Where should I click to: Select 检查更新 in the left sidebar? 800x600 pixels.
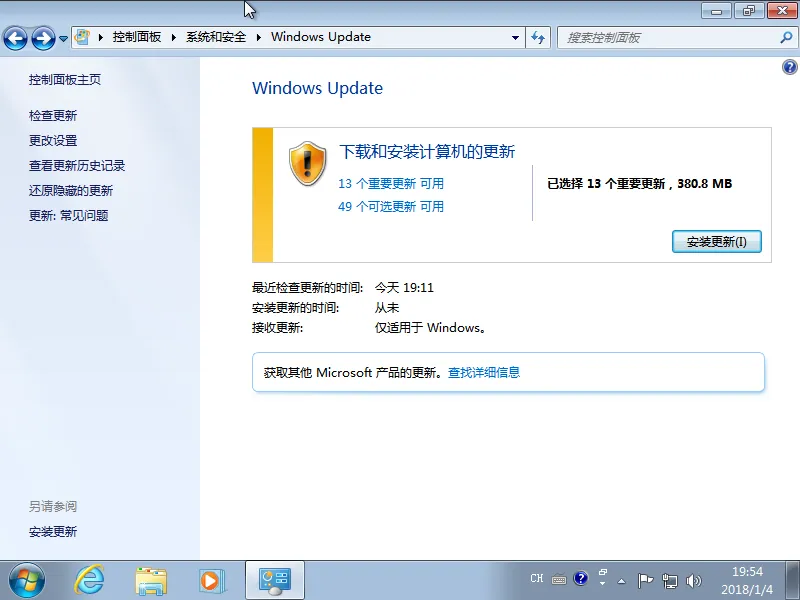coord(53,116)
